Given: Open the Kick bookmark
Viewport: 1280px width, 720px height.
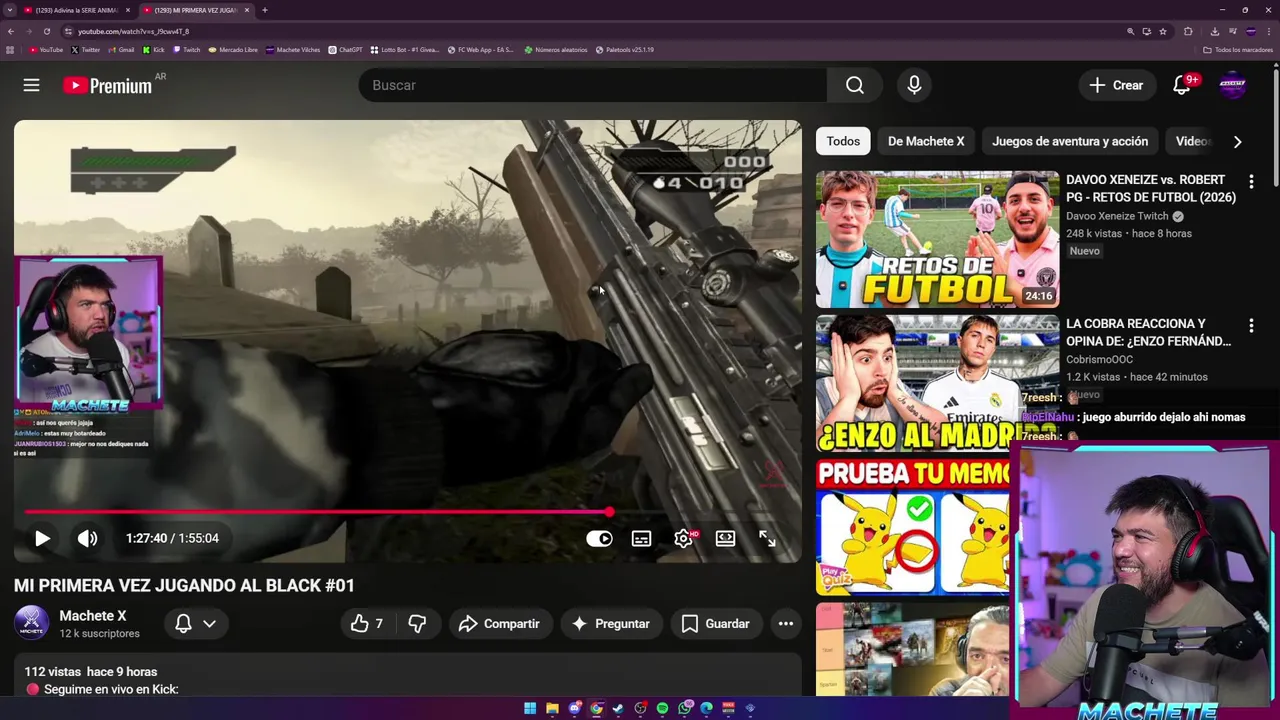Looking at the screenshot, I should [x=154, y=49].
